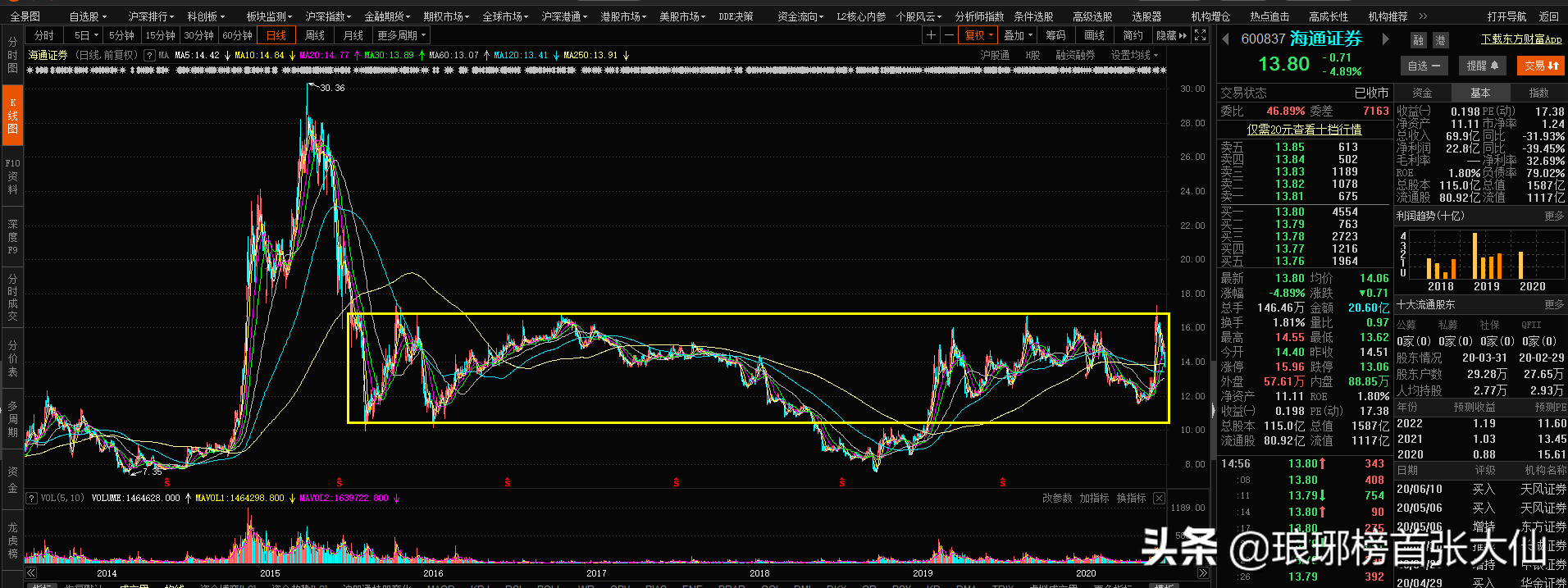Click 加指标 on the VOL panel
The width and height of the screenshot is (1568, 588).
(x=1094, y=498)
